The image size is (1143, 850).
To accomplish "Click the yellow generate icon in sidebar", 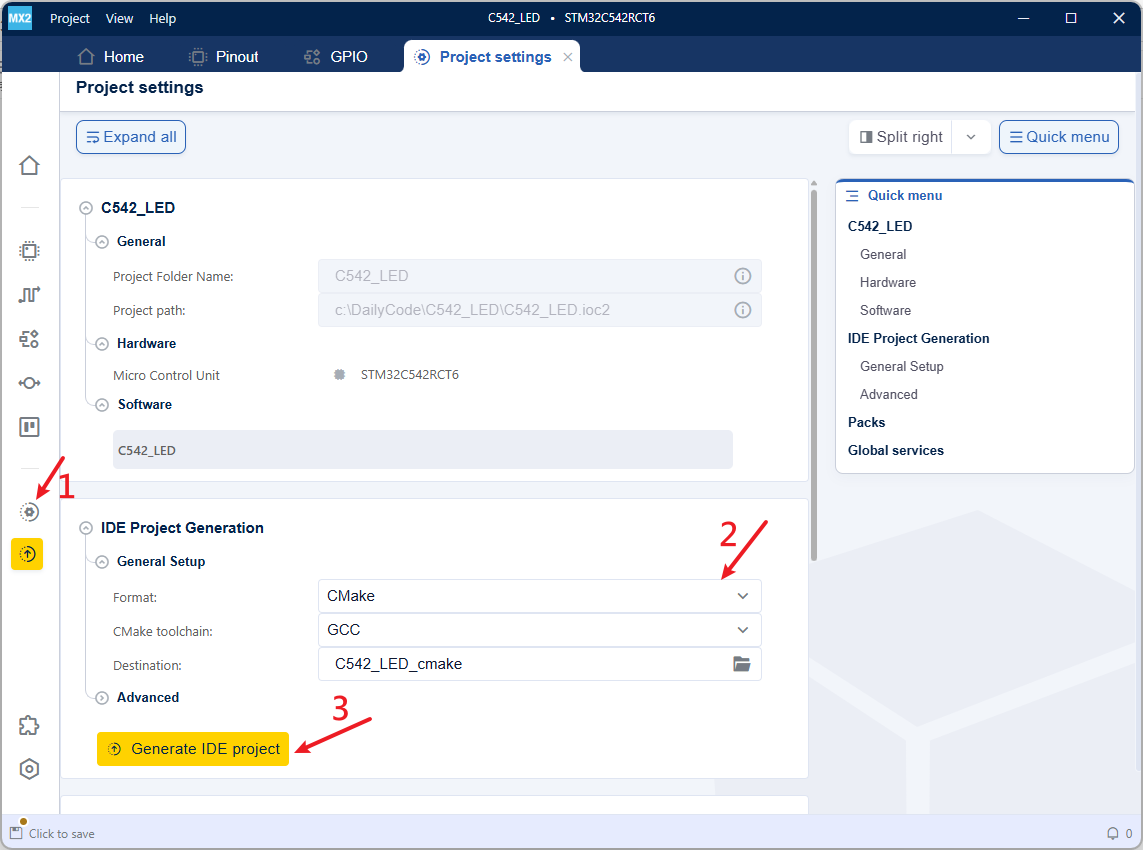I will (x=27, y=554).
